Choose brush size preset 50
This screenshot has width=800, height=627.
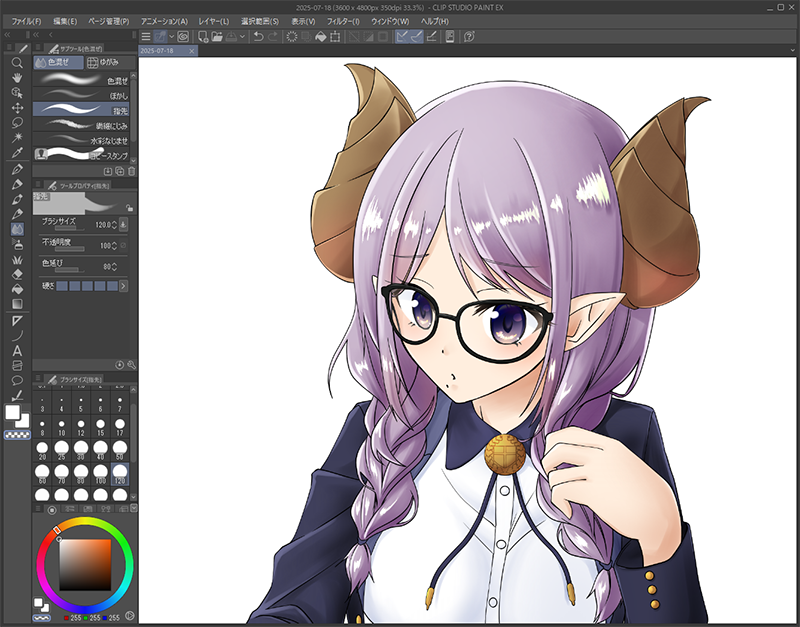119,450
